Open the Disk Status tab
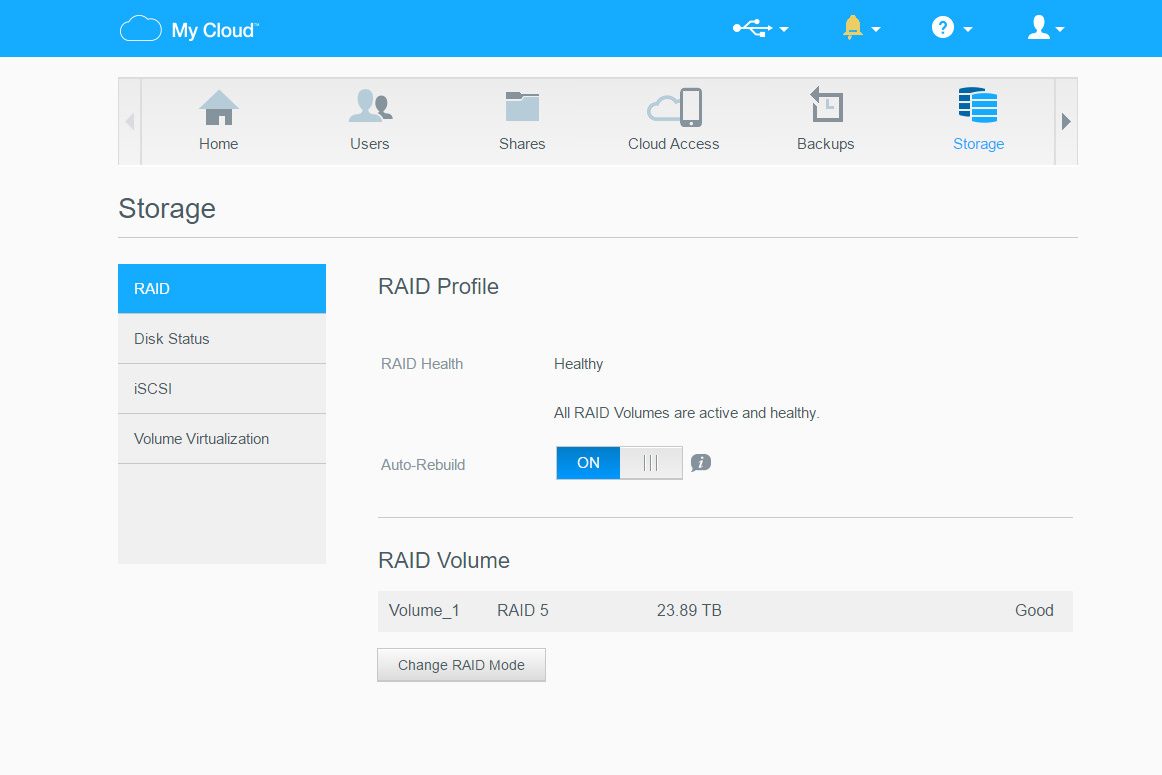Image resolution: width=1162 pixels, height=775 pixels. point(222,339)
